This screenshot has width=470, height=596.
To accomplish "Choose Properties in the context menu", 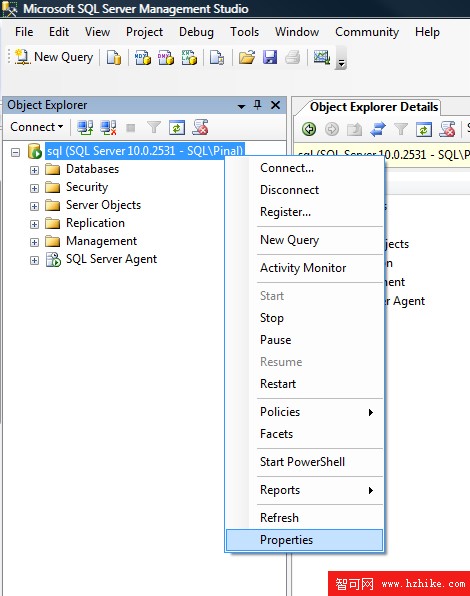I will [x=304, y=540].
